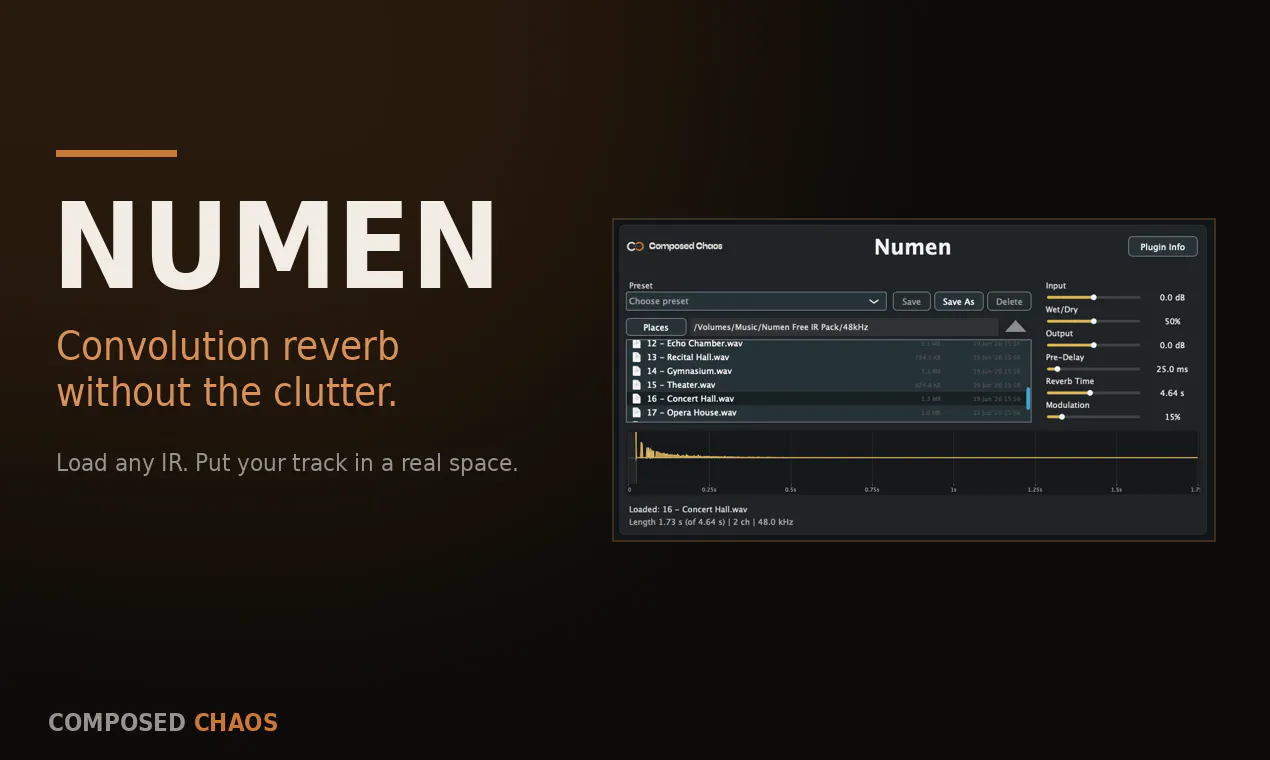The image size is (1270, 760).
Task: Open the Choose preset dropdown
Action: (x=756, y=301)
